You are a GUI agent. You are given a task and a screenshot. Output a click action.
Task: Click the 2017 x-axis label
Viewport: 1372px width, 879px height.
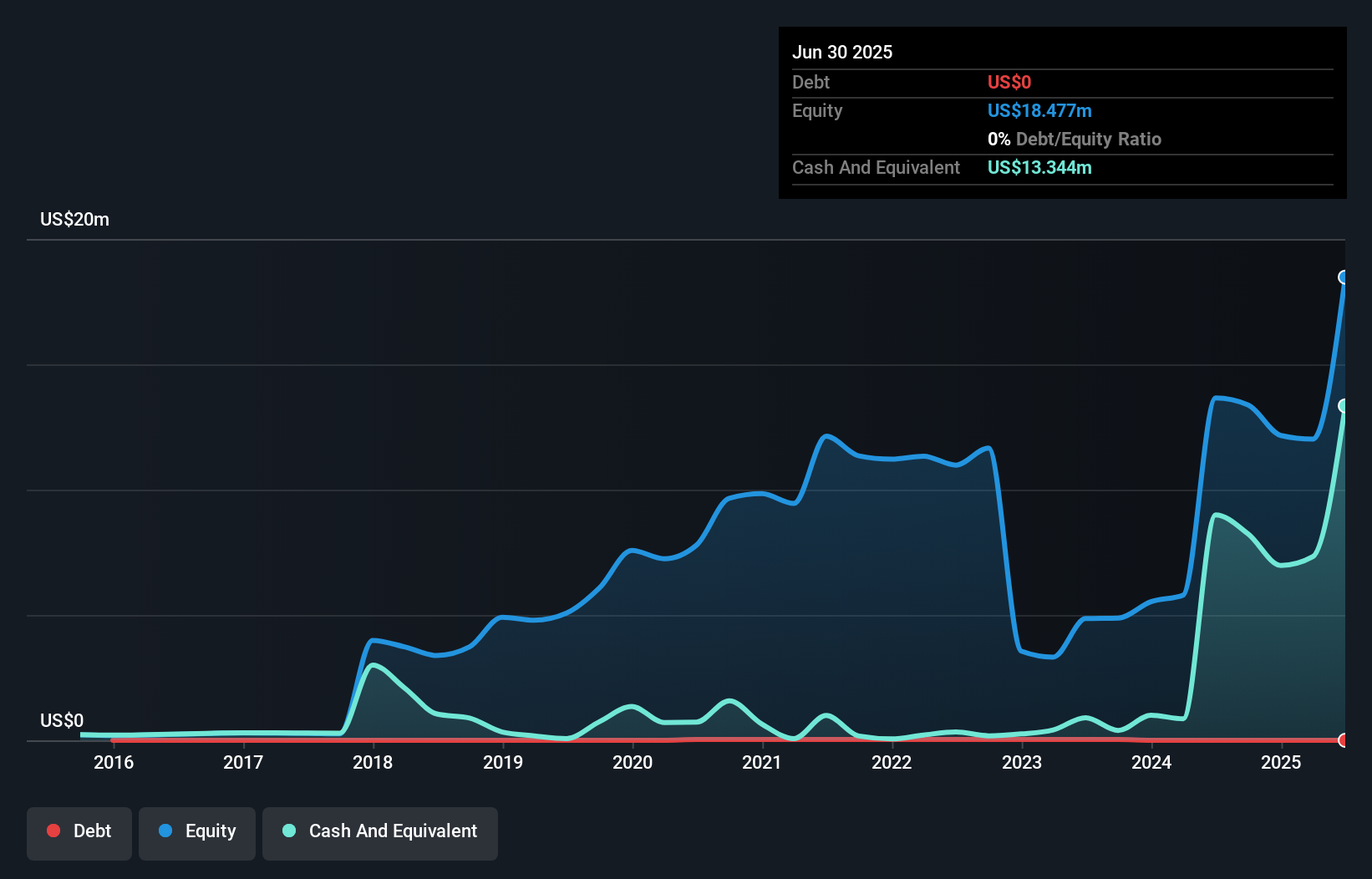coord(243,762)
